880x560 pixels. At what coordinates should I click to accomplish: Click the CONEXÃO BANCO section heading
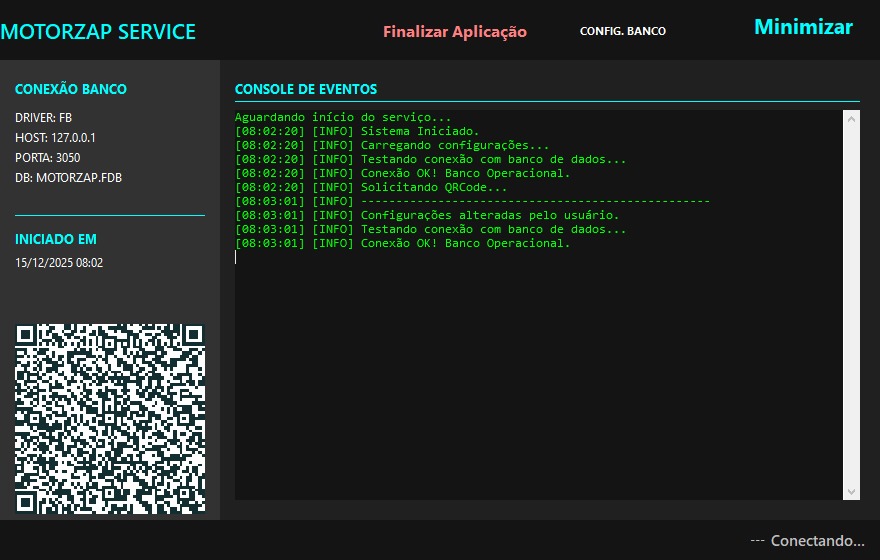point(70,89)
